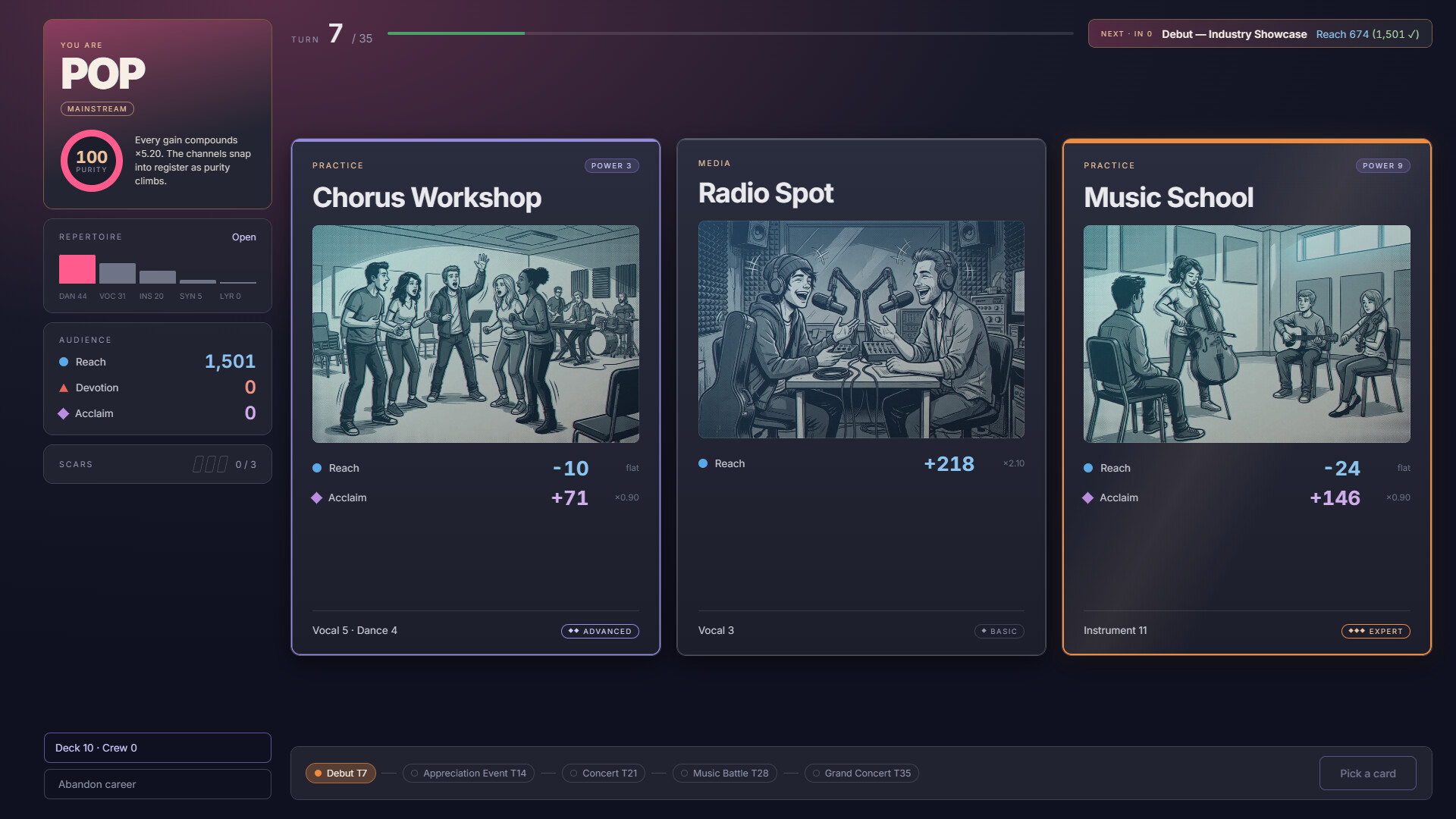Viewport: 1456px width, 819px height.
Task: Click the Pick a card button
Action: coord(1367,773)
